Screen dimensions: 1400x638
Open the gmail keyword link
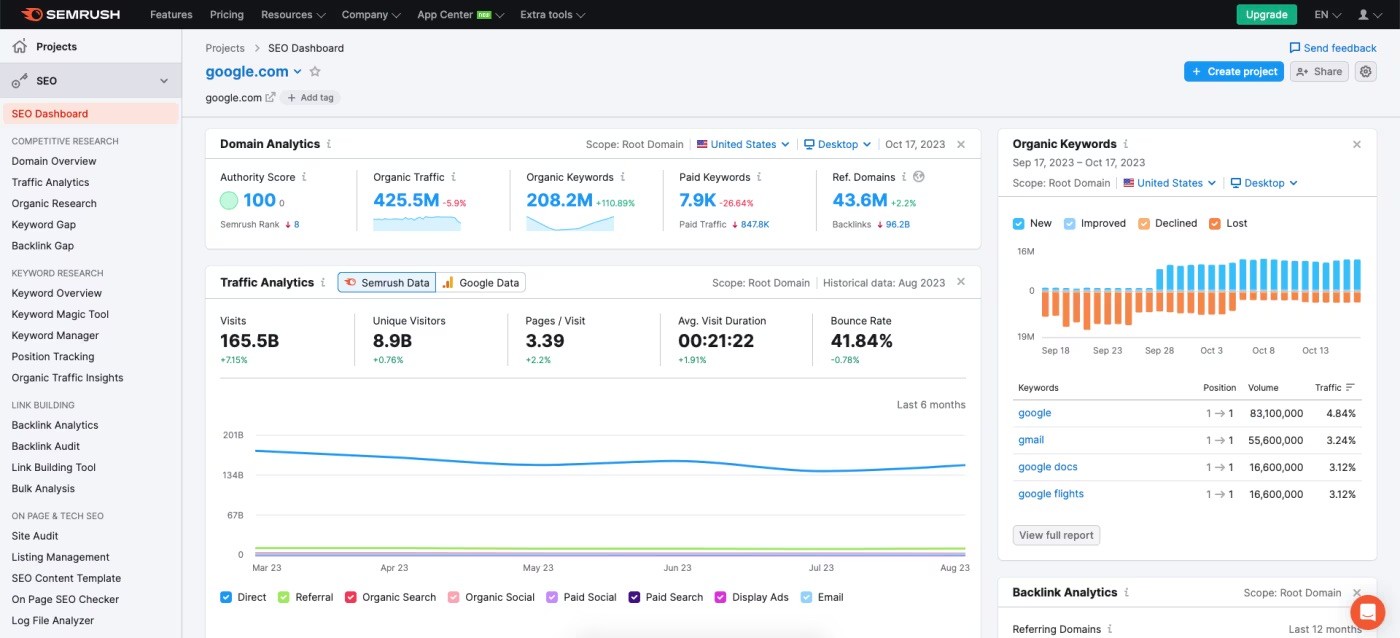click(x=1031, y=440)
